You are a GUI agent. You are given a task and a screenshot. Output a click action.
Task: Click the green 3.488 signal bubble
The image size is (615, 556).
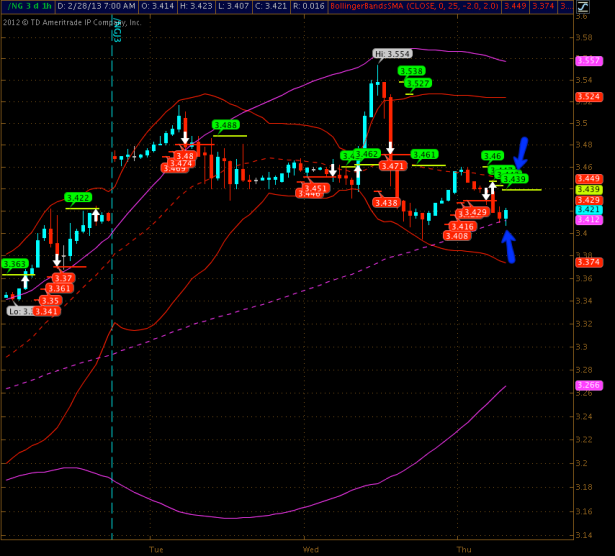point(226,125)
